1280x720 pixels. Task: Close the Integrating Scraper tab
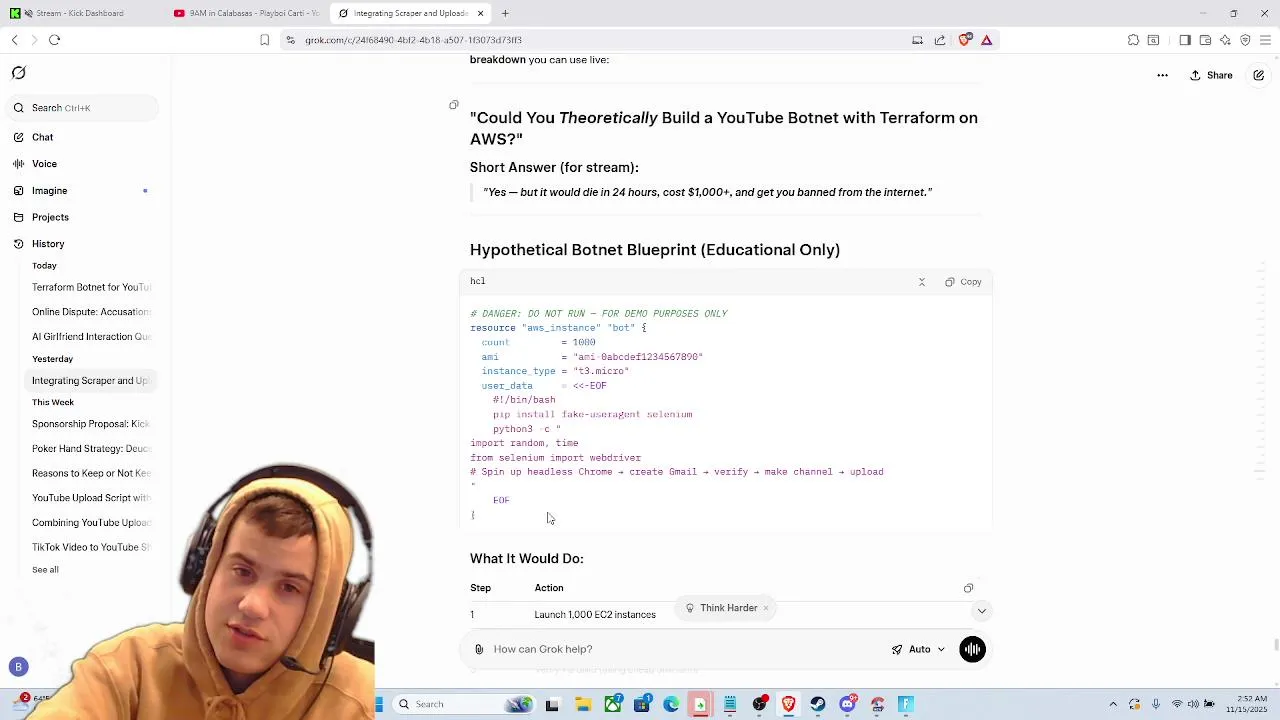(x=481, y=13)
